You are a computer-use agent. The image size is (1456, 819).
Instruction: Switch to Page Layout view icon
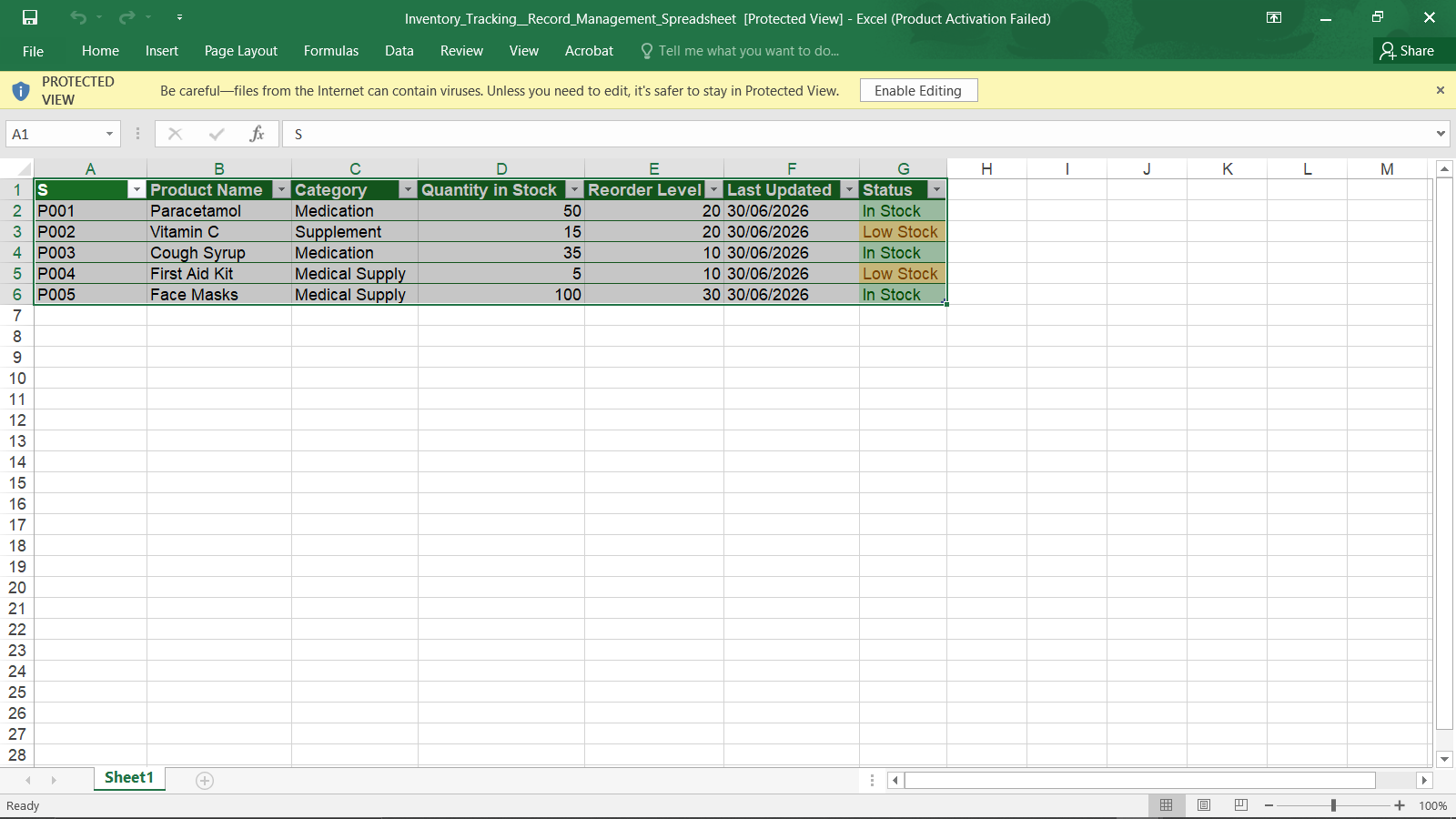[1204, 805]
